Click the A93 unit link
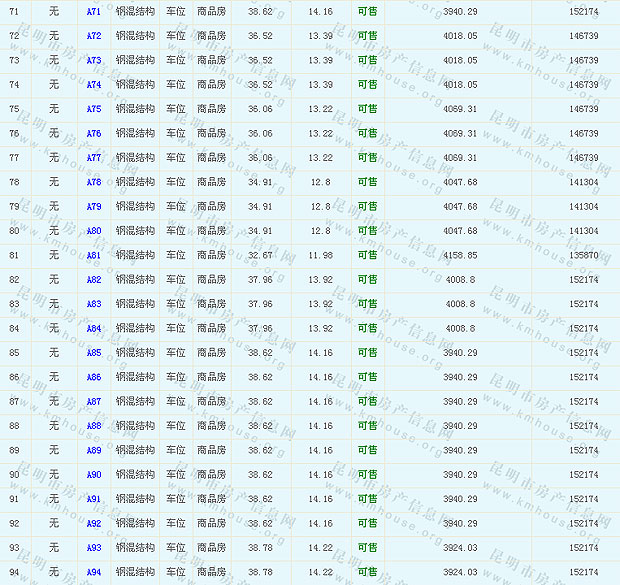Image resolution: width=620 pixels, height=585 pixels. pos(93,548)
